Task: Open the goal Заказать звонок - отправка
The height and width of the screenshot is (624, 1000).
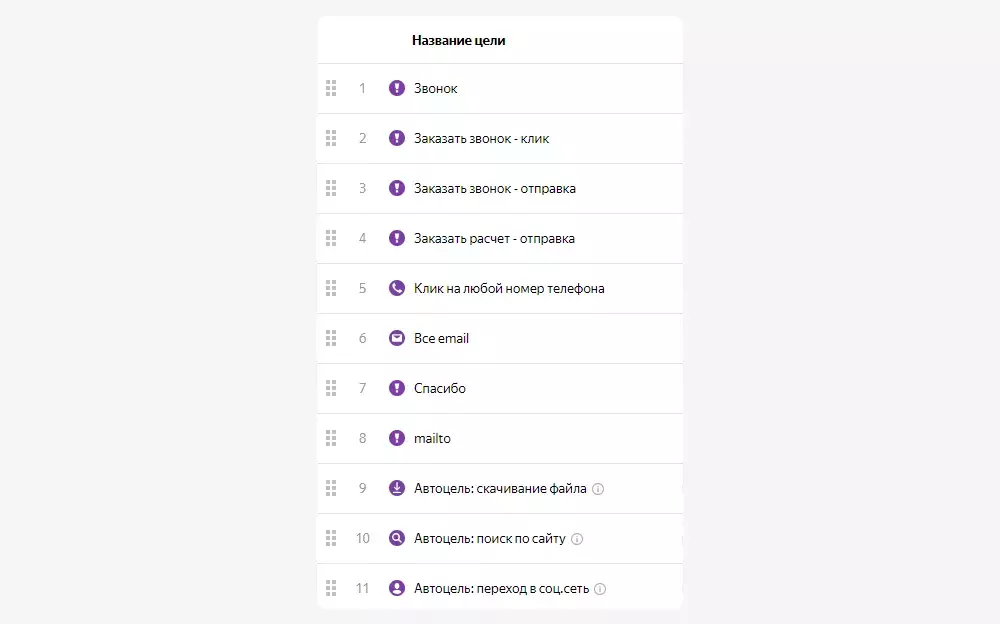Action: tap(494, 188)
